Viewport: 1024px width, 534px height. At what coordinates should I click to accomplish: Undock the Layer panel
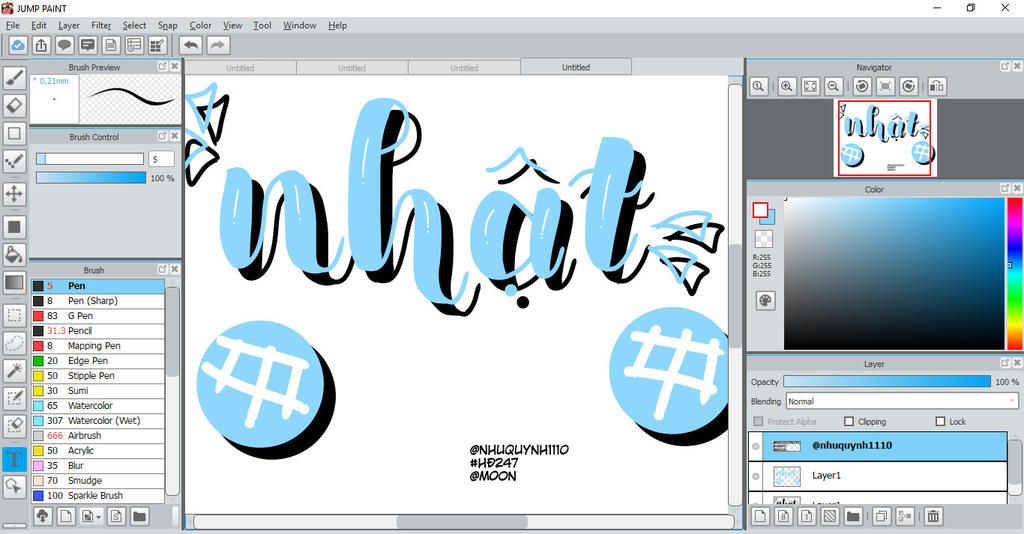point(1005,363)
